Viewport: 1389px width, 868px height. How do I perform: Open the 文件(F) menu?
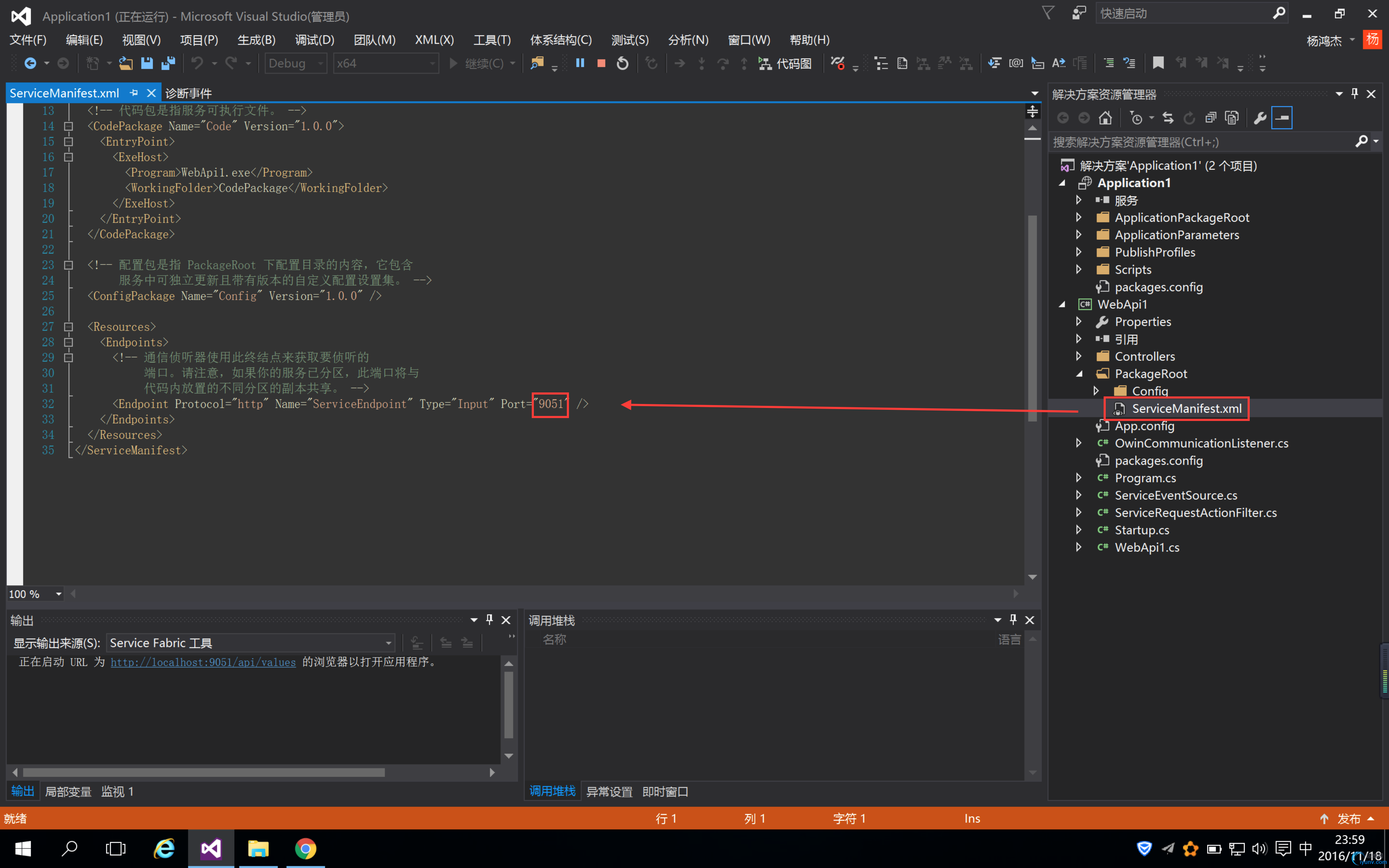28,40
